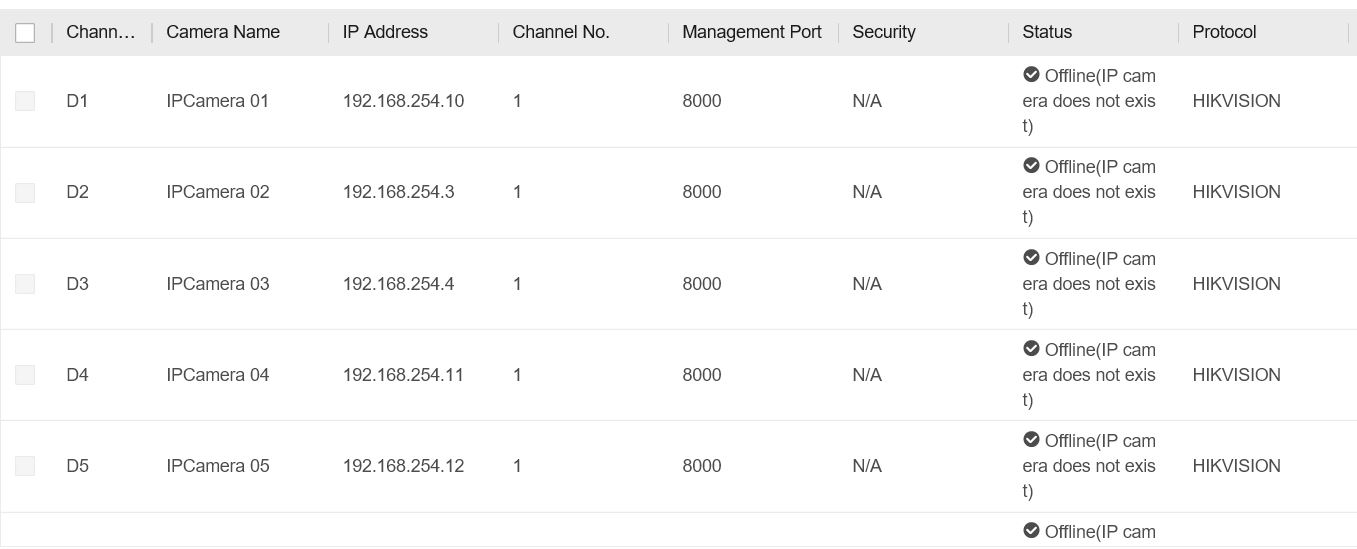Click the Channel No. column header
Screen dimensions: 1357x549
tap(560, 32)
